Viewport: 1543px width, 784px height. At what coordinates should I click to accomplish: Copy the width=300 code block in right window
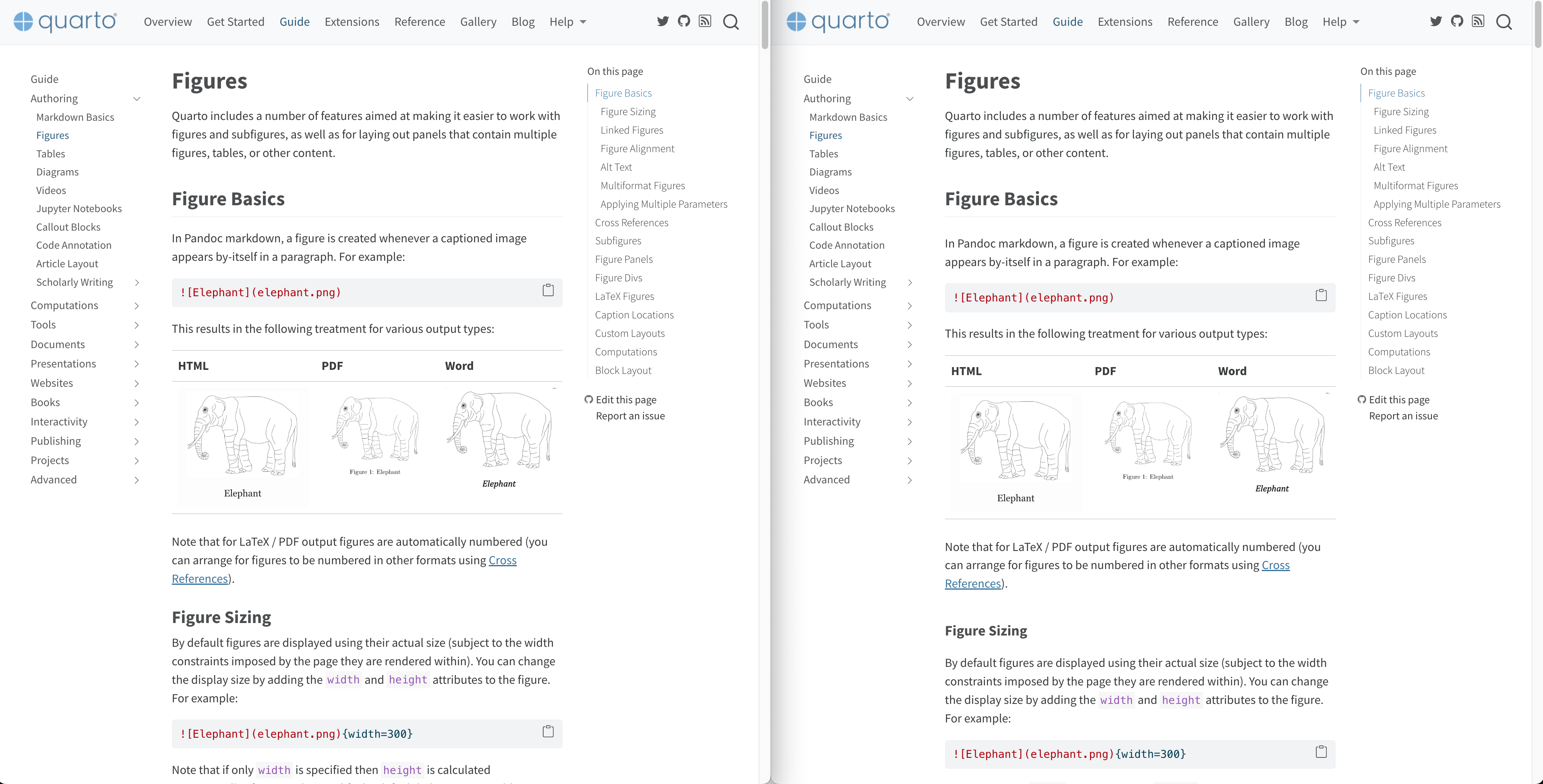coord(1322,752)
